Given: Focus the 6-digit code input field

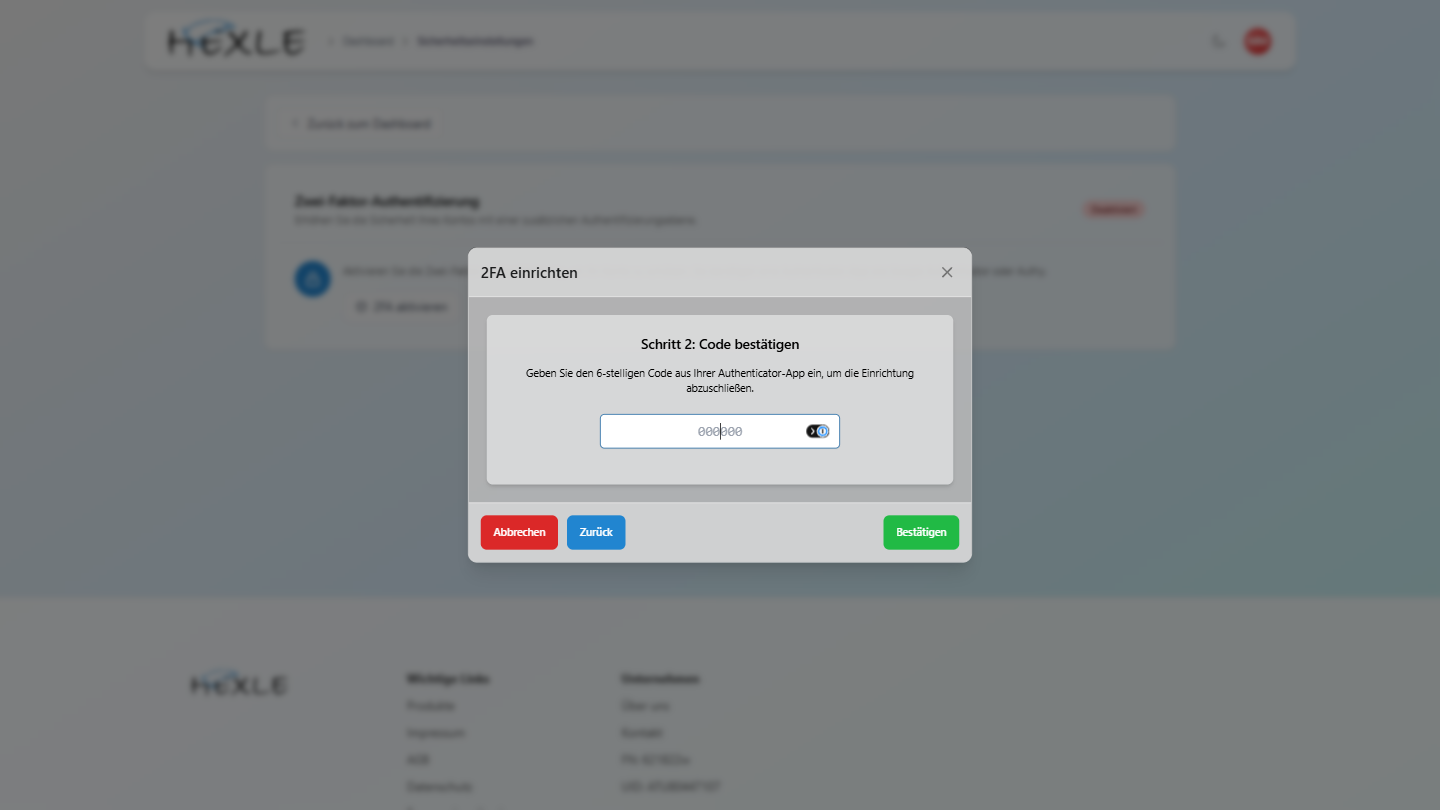Looking at the screenshot, I should point(720,431).
